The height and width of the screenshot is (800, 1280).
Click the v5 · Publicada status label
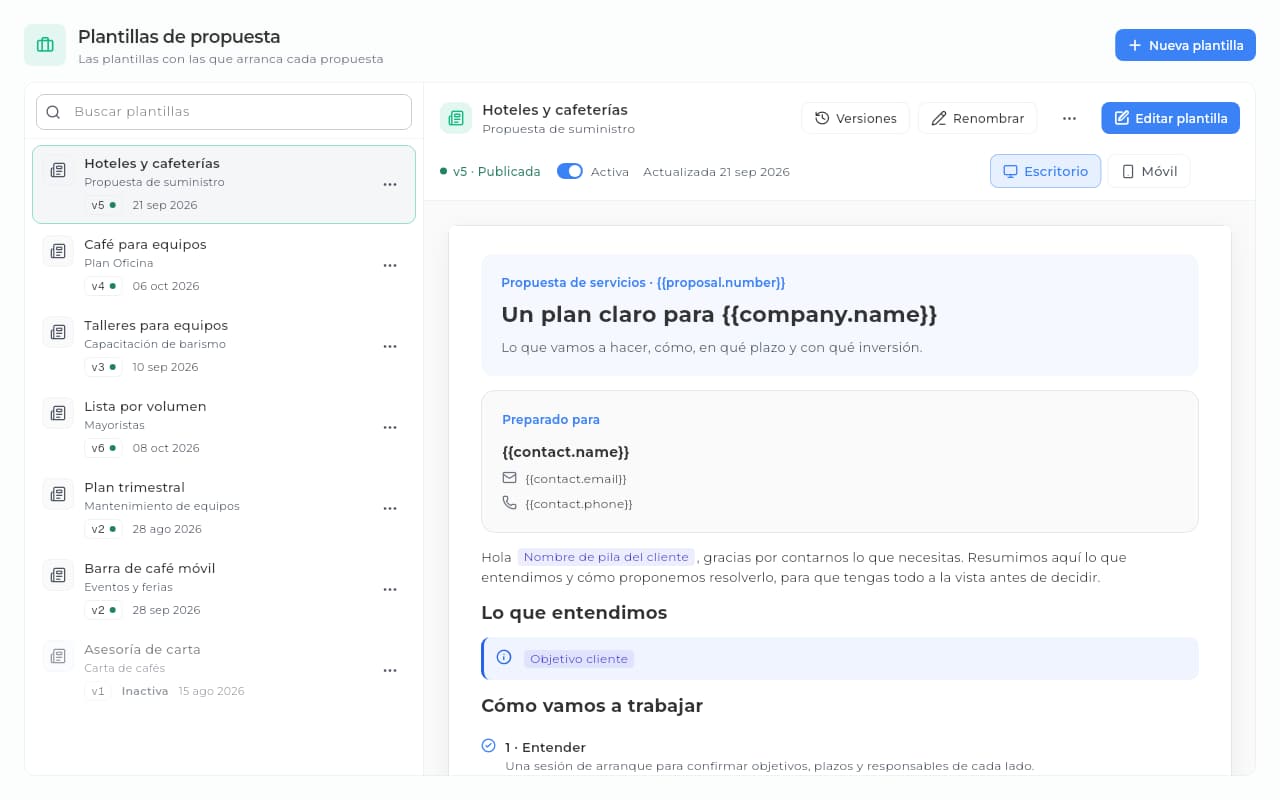click(490, 171)
